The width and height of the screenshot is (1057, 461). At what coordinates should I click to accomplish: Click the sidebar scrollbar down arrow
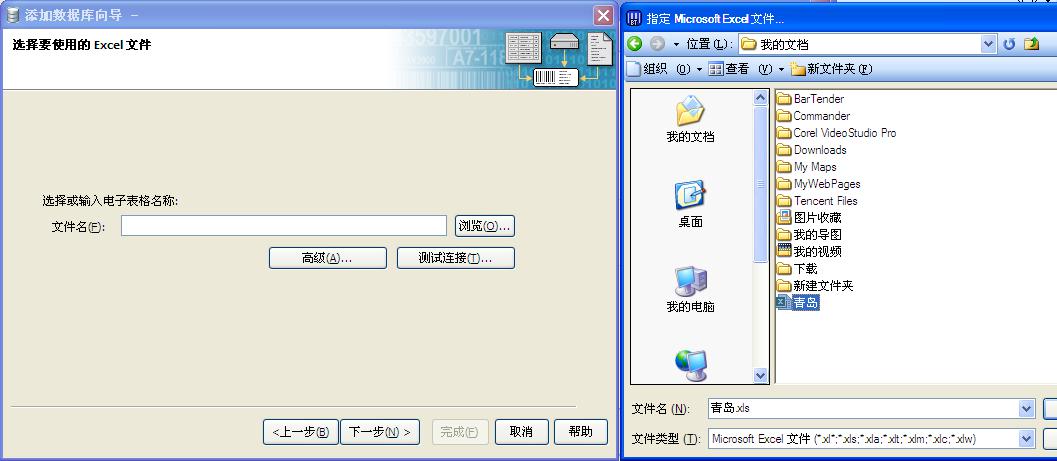point(760,376)
